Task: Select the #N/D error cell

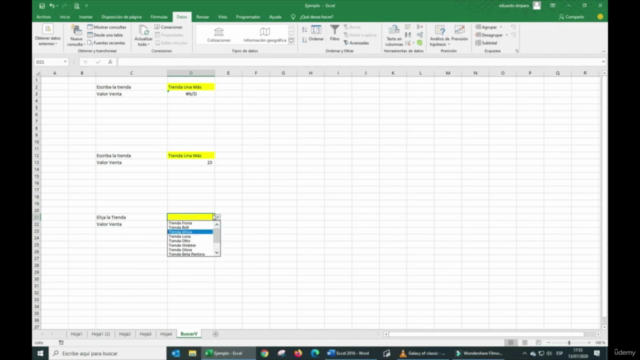Action: tap(191, 94)
